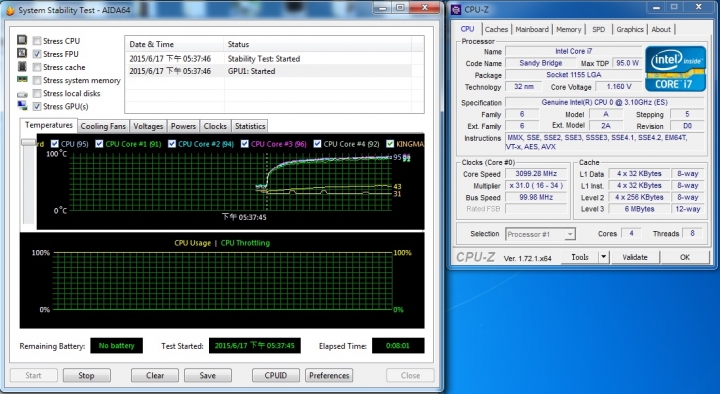Image resolution: width=720 pixels, height=394 pixels.
Task: Open the Mainboard tab in CPU-Z
Action: (532, 29)
